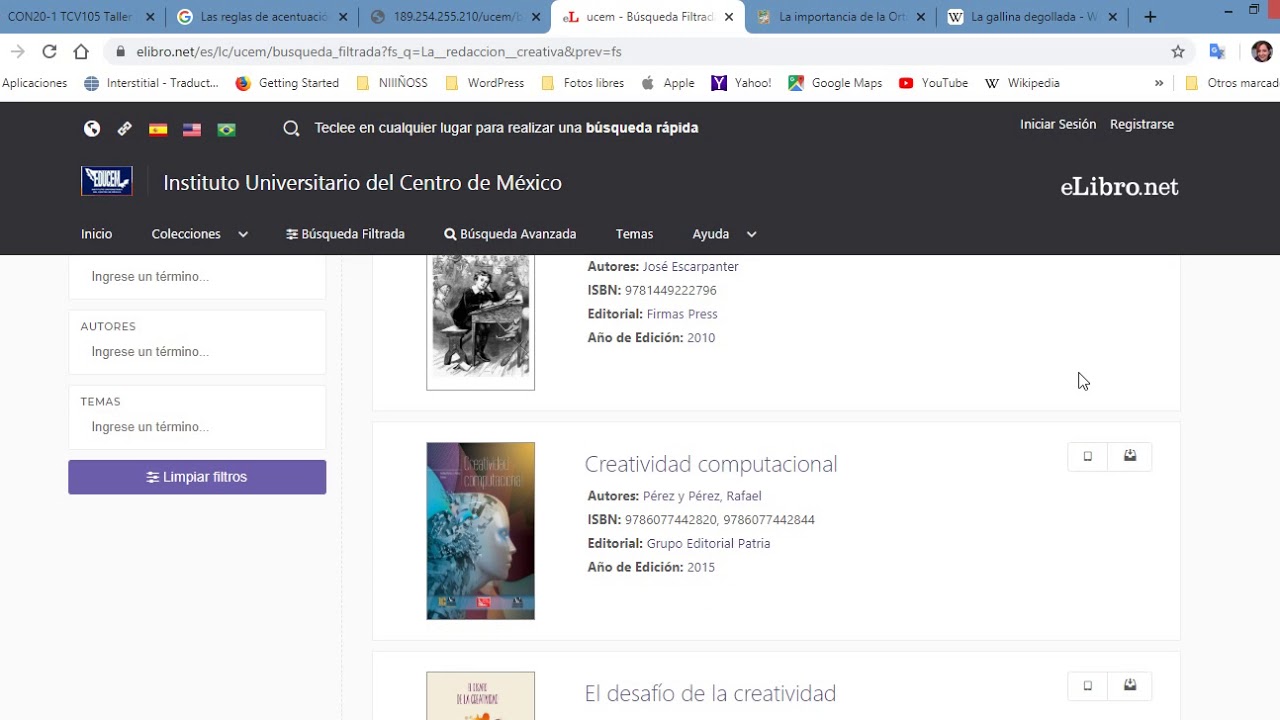Open the Yahoo! bookmark
Screen dimensions: 1280x720
(741, 83)
